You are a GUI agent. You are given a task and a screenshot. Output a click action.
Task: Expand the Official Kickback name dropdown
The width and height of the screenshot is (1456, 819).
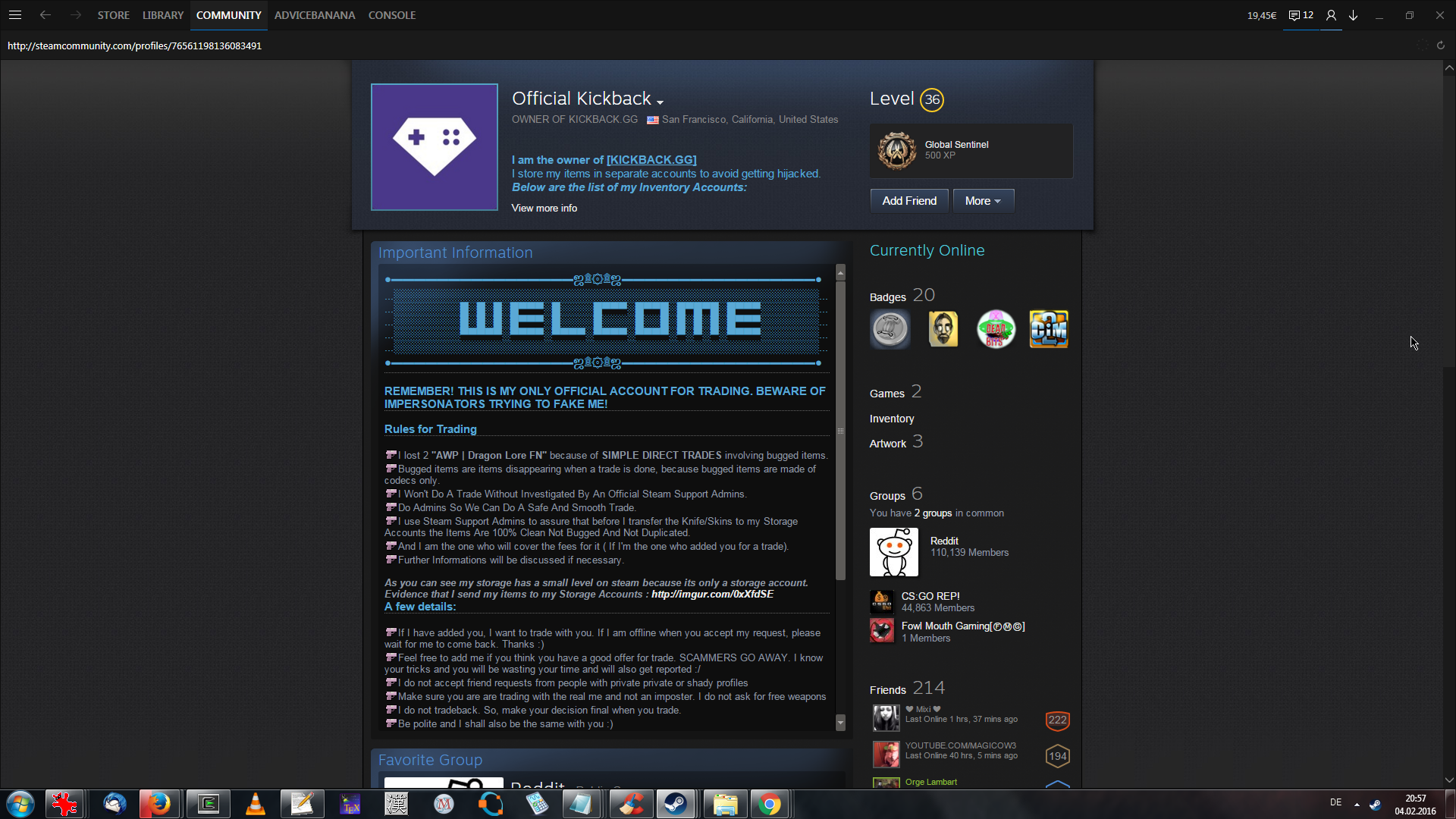tap(660, 102)
